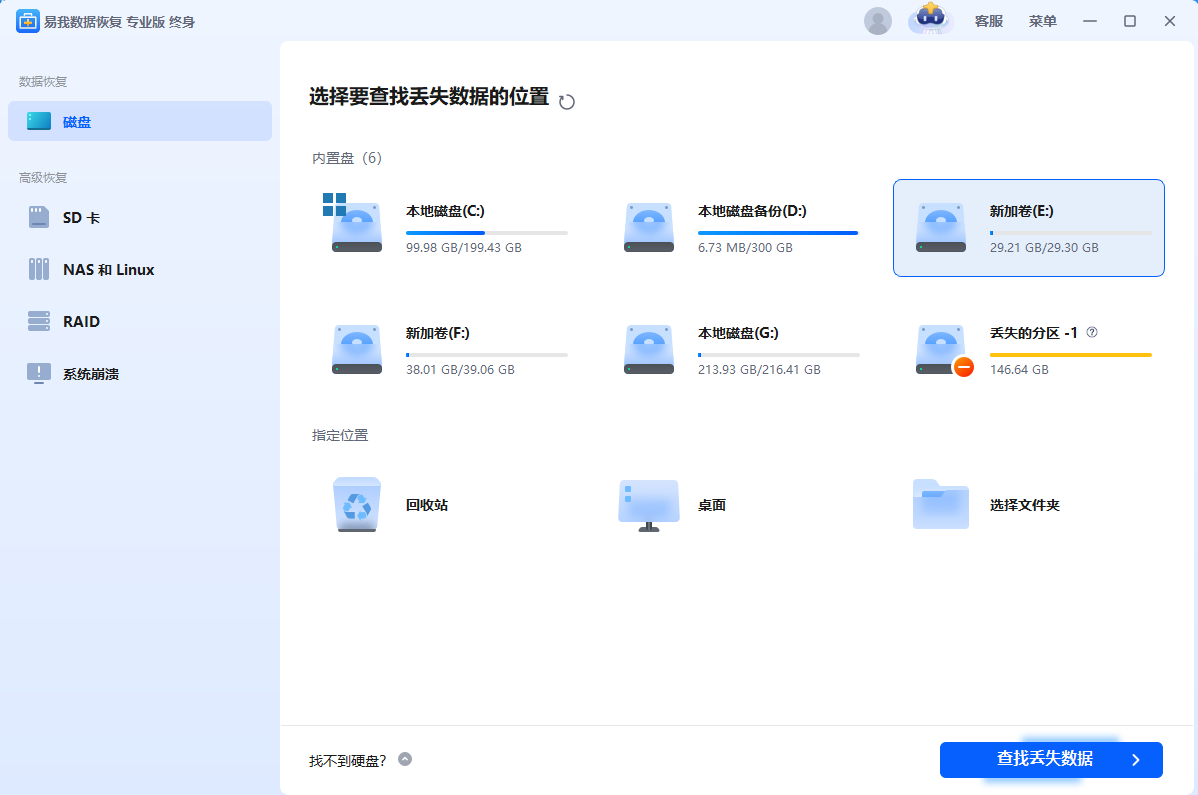Open the NAS 和 Linux recovery section
The height and width of the screenshot is (795, 1198).
click(x=108, y=270)
